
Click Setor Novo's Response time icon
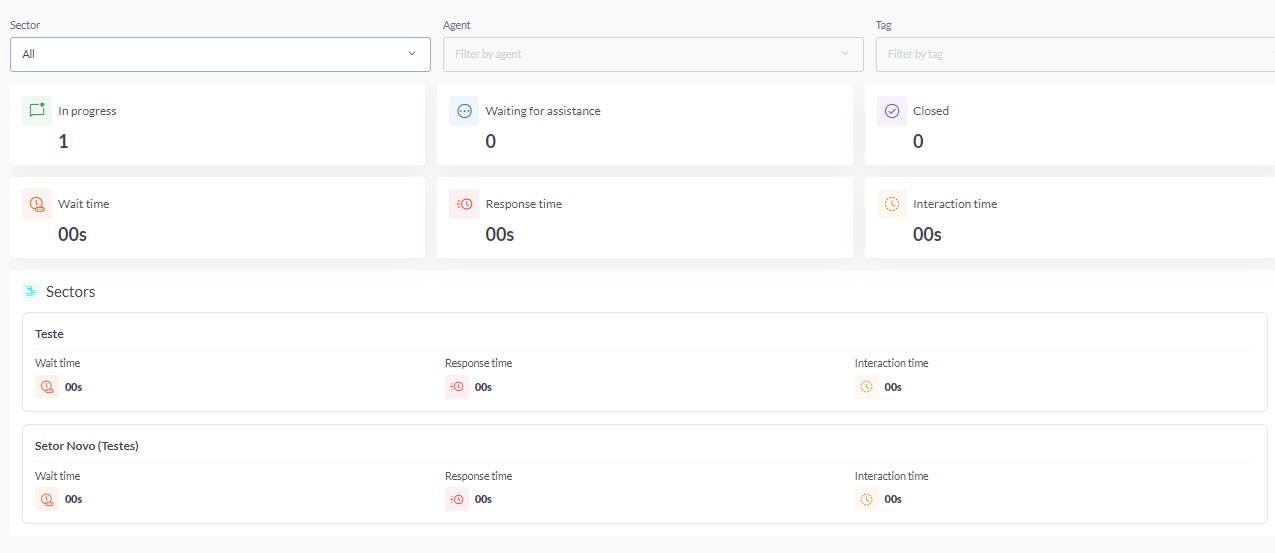(x=457, y=499)
